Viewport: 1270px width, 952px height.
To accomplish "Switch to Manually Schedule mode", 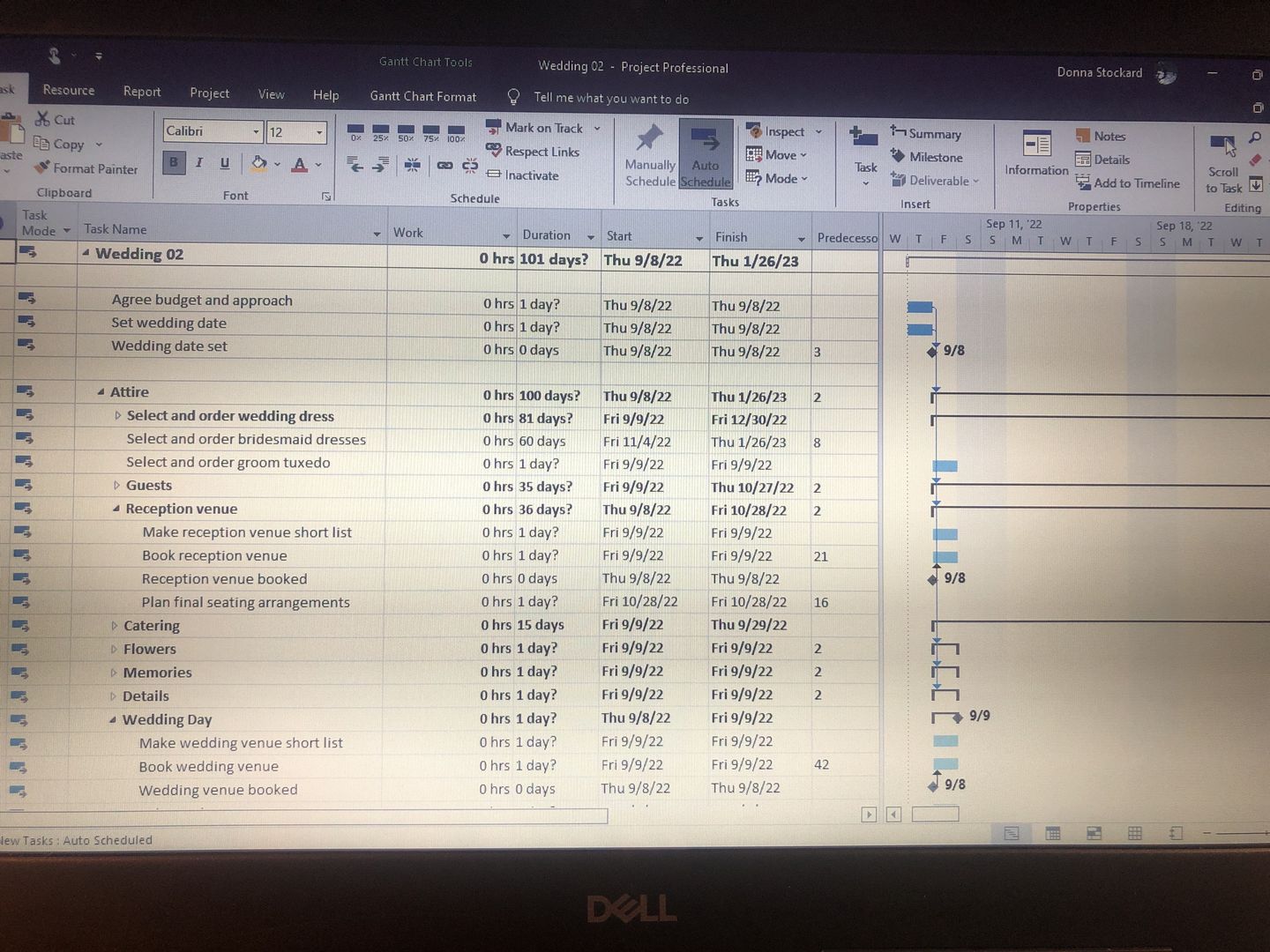I will click(650, 155).
